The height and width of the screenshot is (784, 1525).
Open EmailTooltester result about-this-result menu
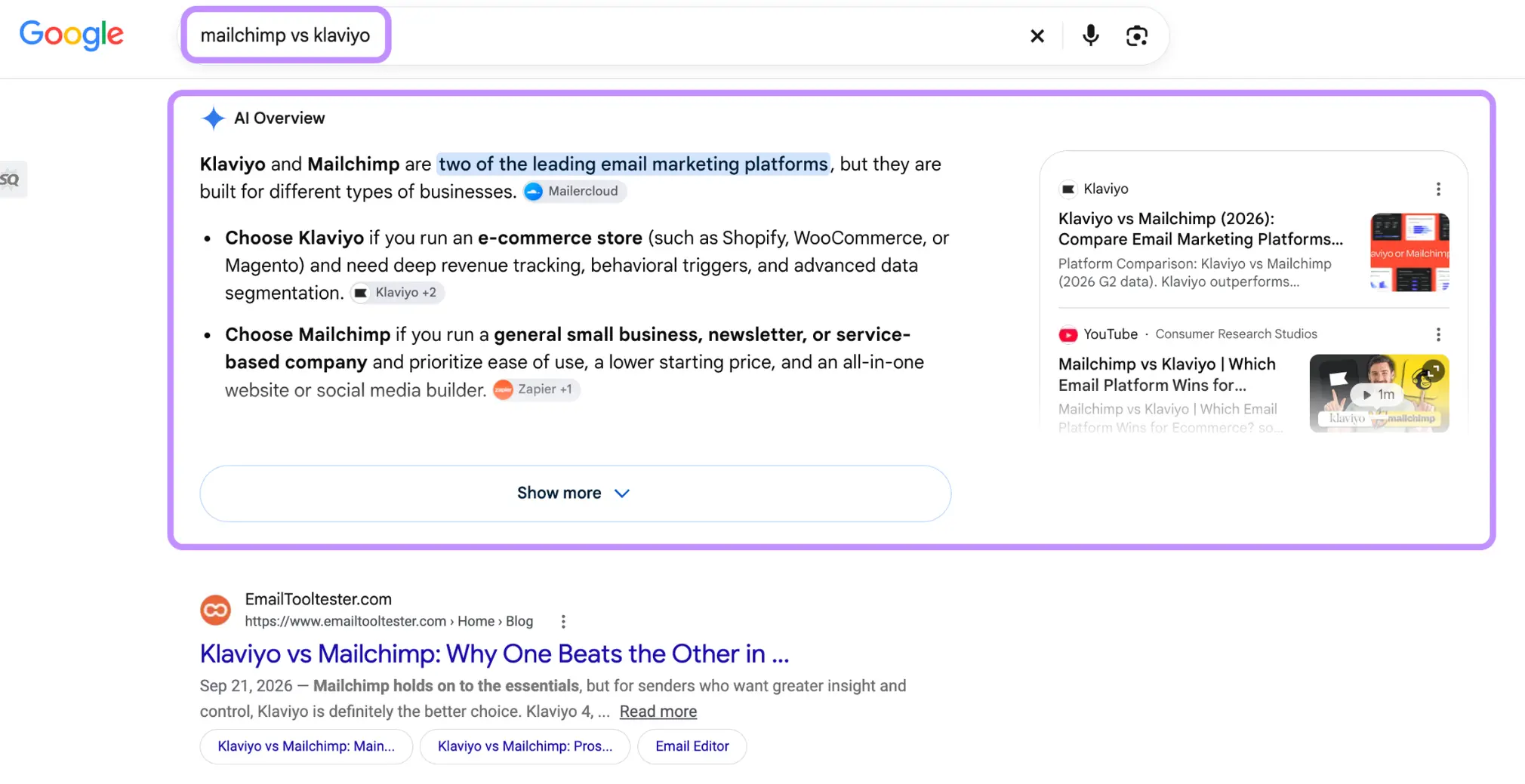(x=563, y=622)
